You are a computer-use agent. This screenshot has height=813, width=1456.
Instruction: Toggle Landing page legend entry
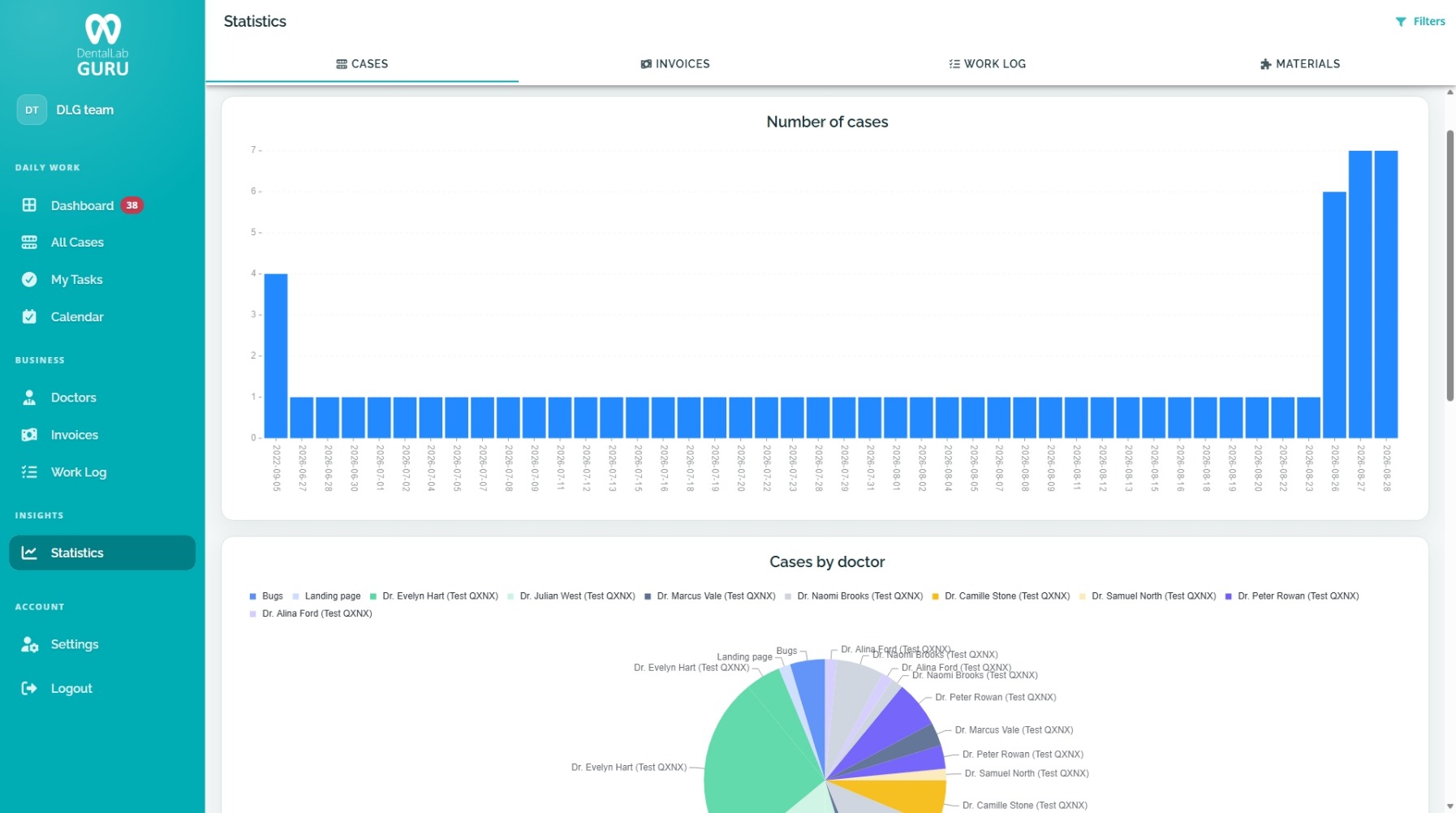326,596
